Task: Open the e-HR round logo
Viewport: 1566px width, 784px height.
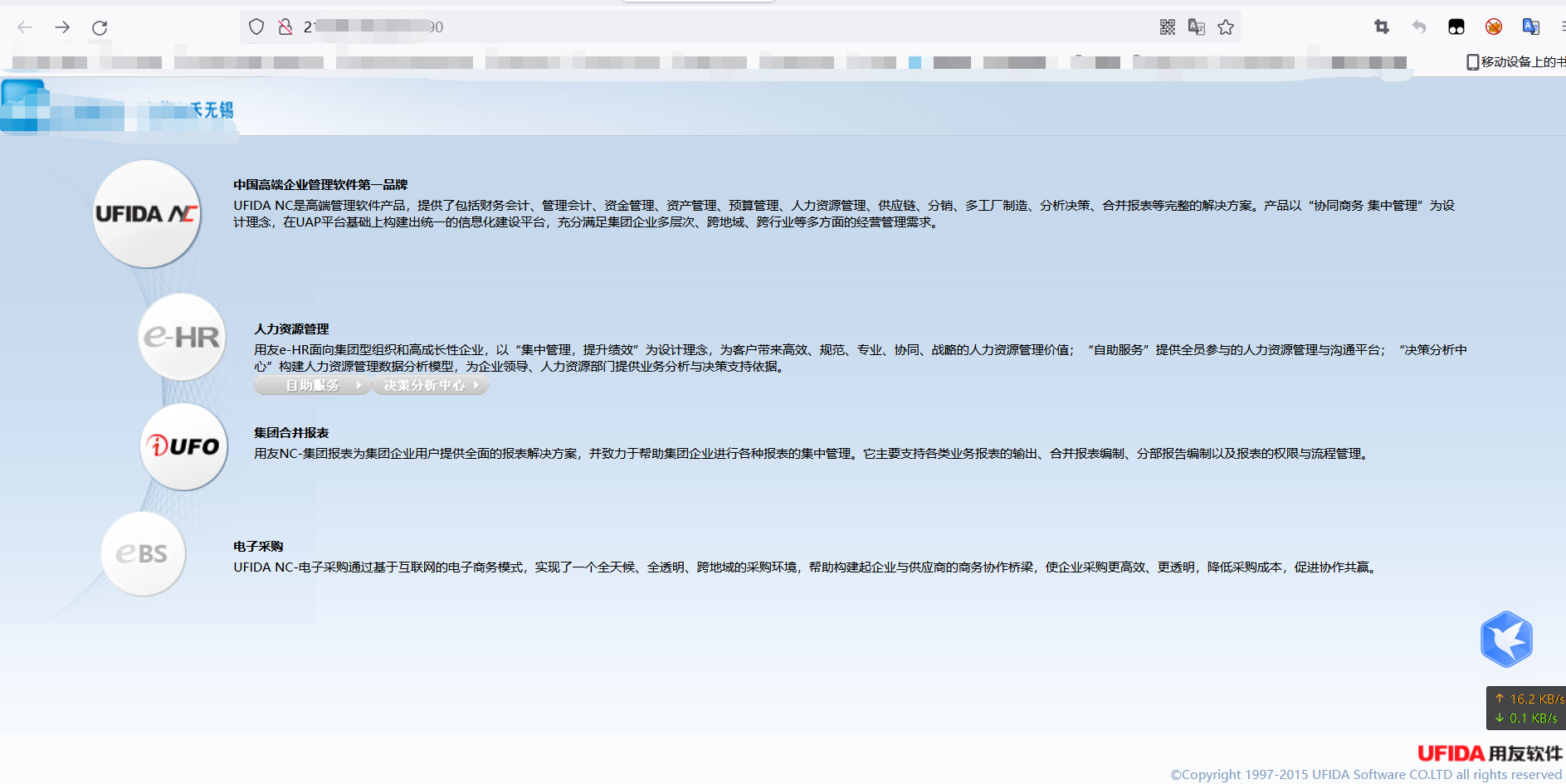Action: [182, 337]
